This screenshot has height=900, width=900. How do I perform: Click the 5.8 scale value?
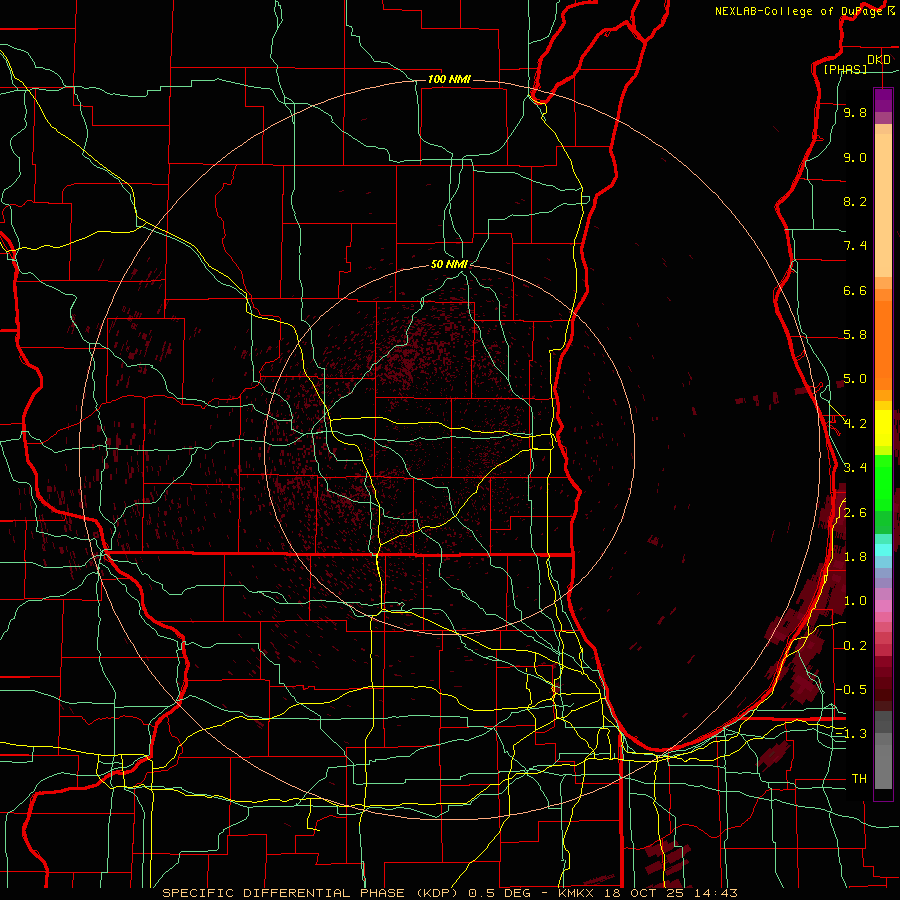(x=855, y=335)
